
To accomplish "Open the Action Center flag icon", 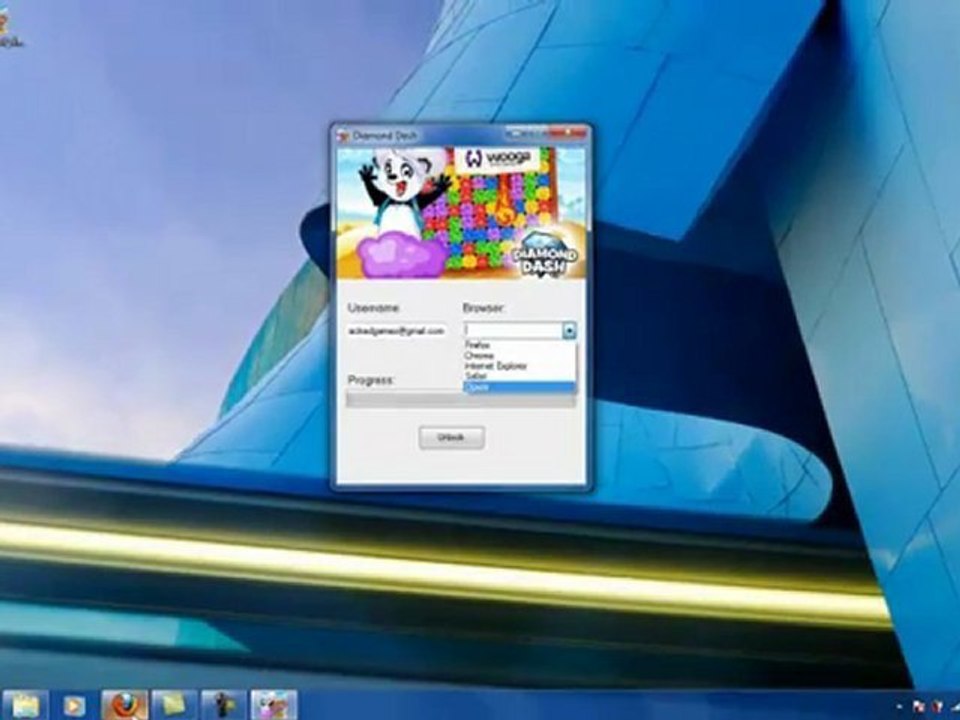I will click(919, 707).
